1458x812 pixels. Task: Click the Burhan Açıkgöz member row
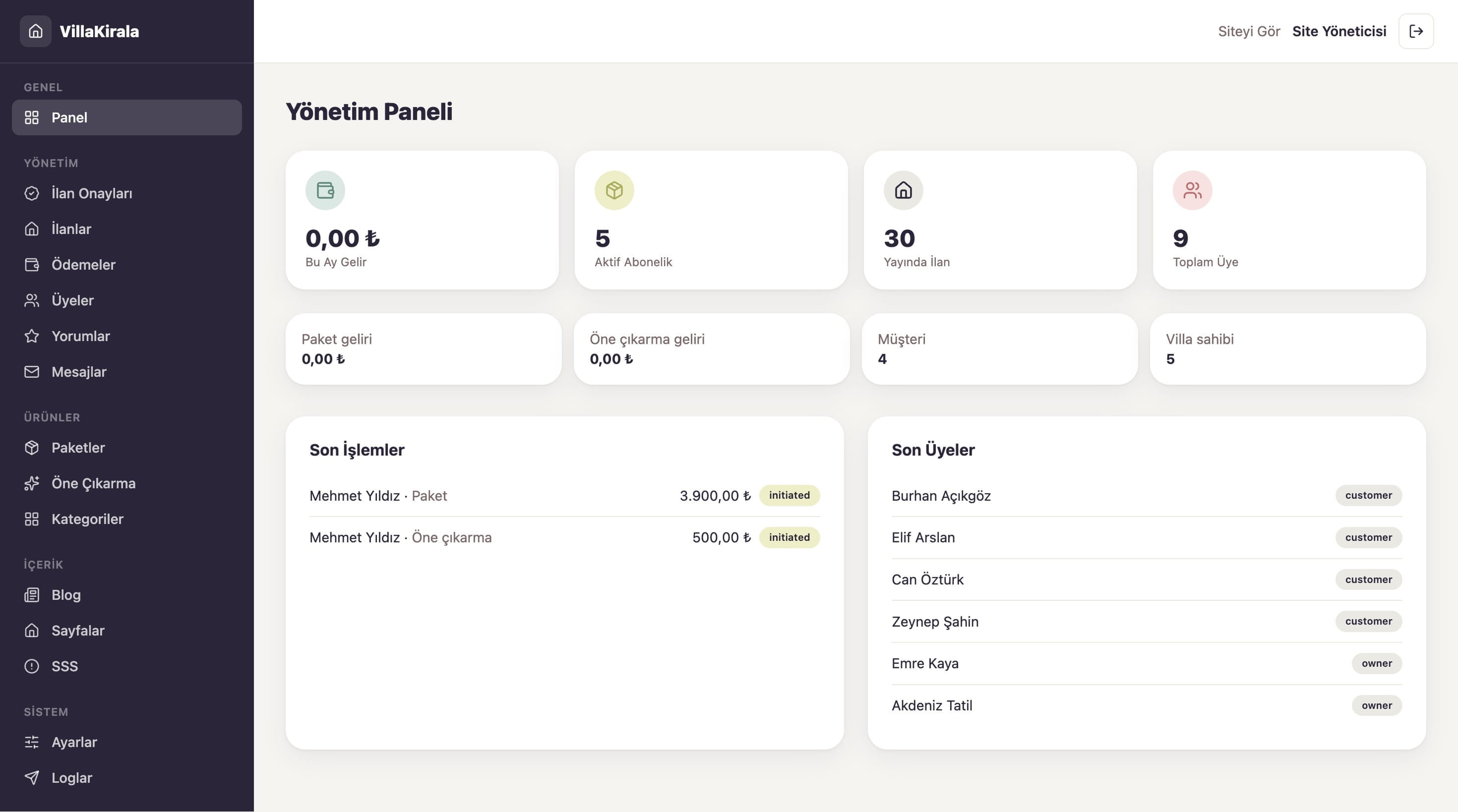pyautogui.click(x=1147, y=496)
